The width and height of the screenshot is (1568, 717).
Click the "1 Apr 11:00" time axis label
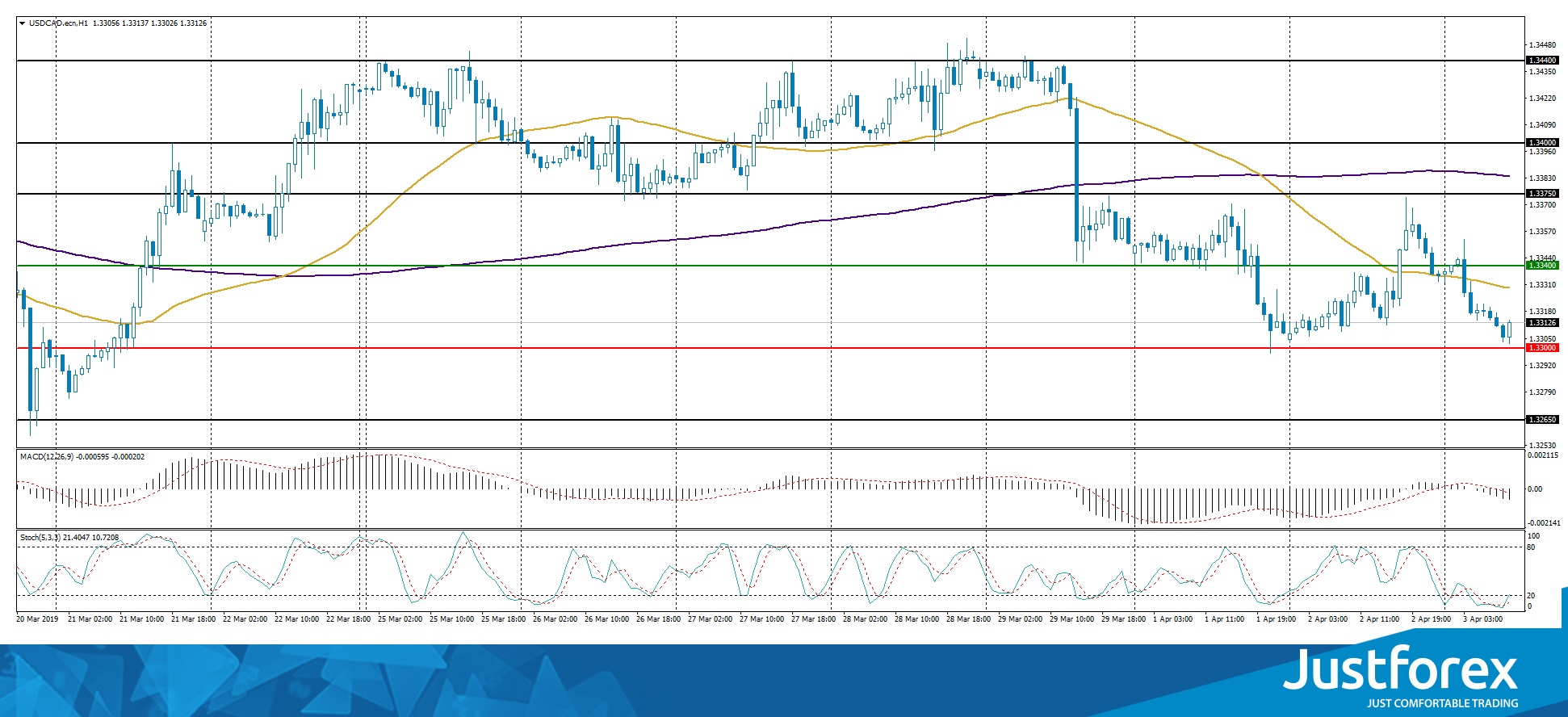(x=1225, y=619)
